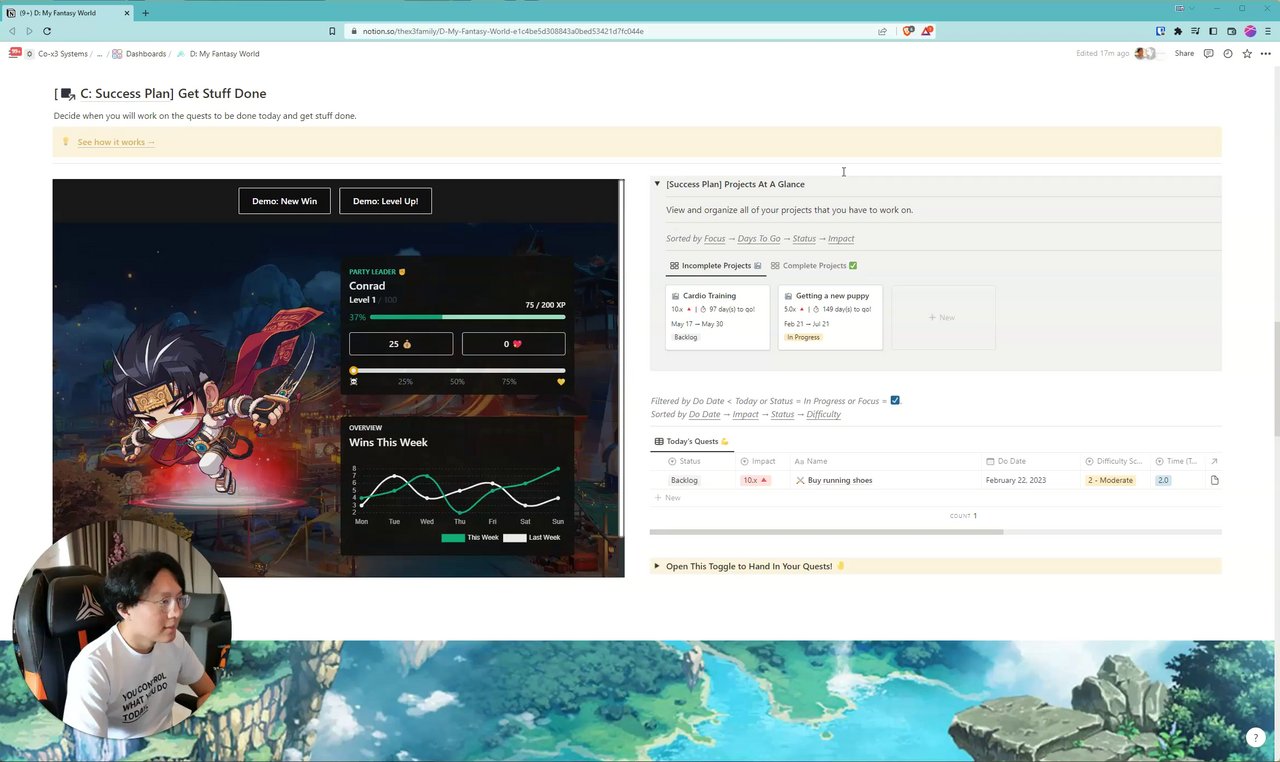Click the 25 coins counter box
Viewport: 1280px width, 762px height.
[401, 344]
